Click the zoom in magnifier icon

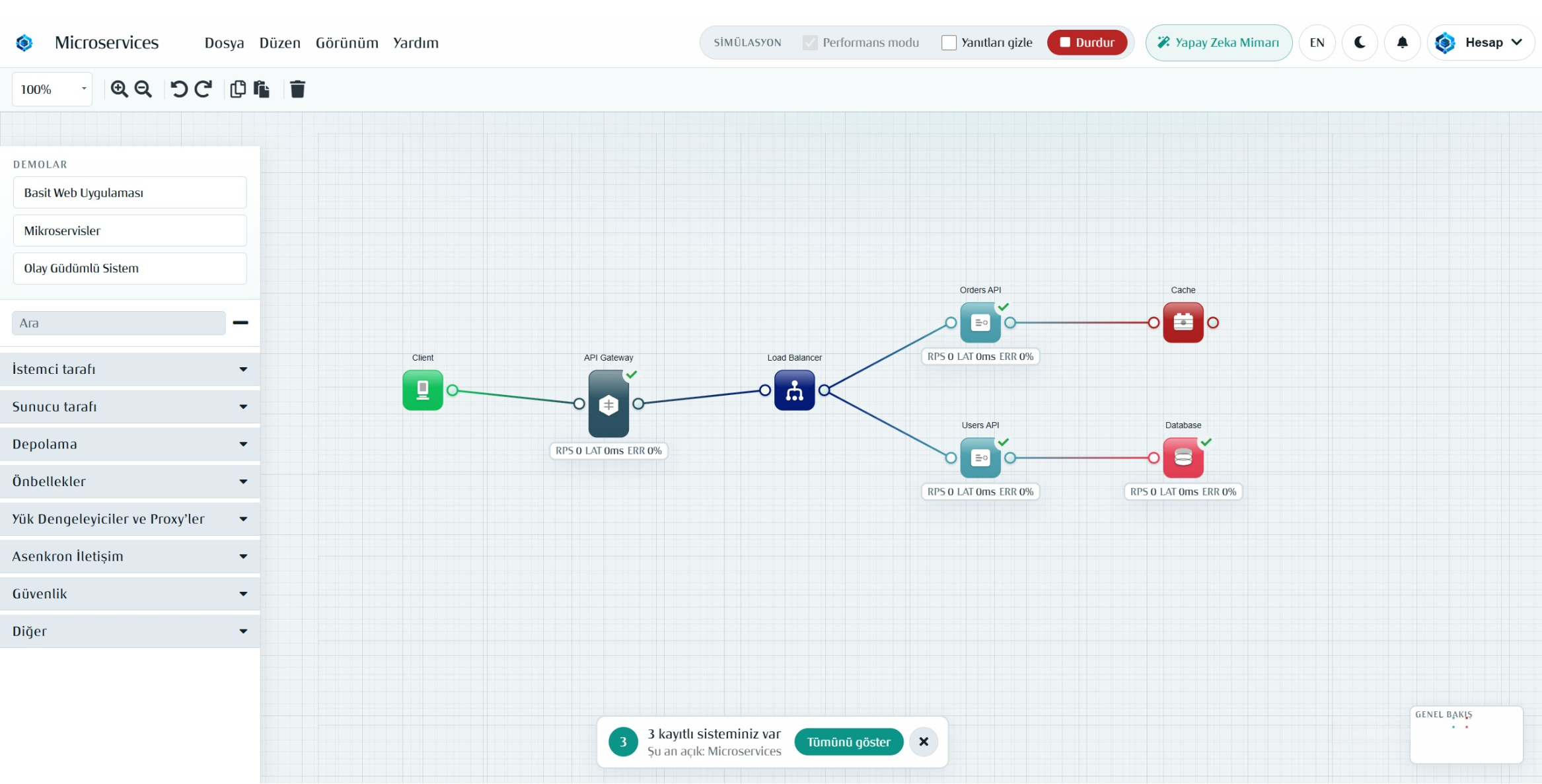(x=119, y=89)
